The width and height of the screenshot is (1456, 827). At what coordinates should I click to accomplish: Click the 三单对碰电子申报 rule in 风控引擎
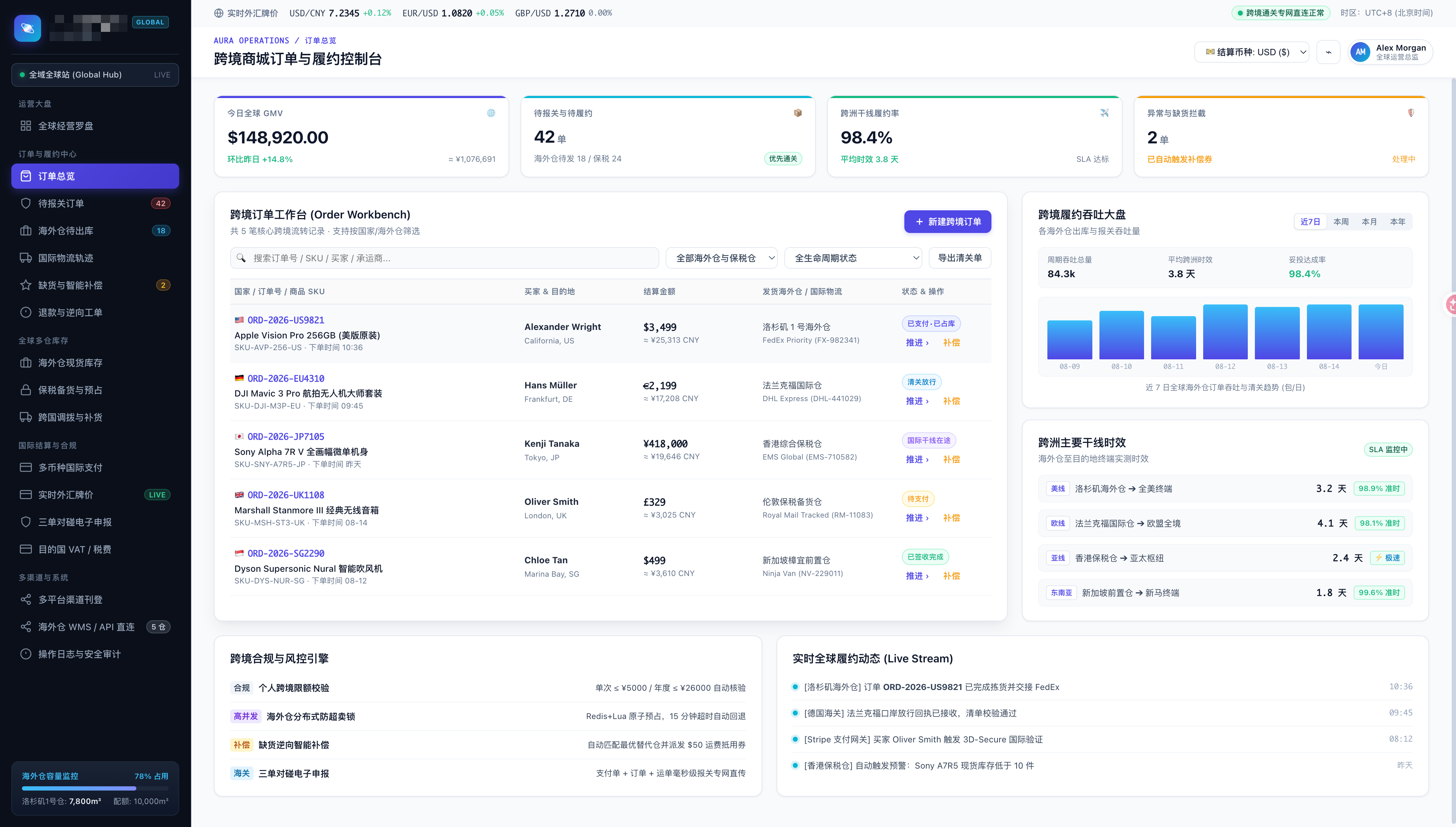(488, 773)
